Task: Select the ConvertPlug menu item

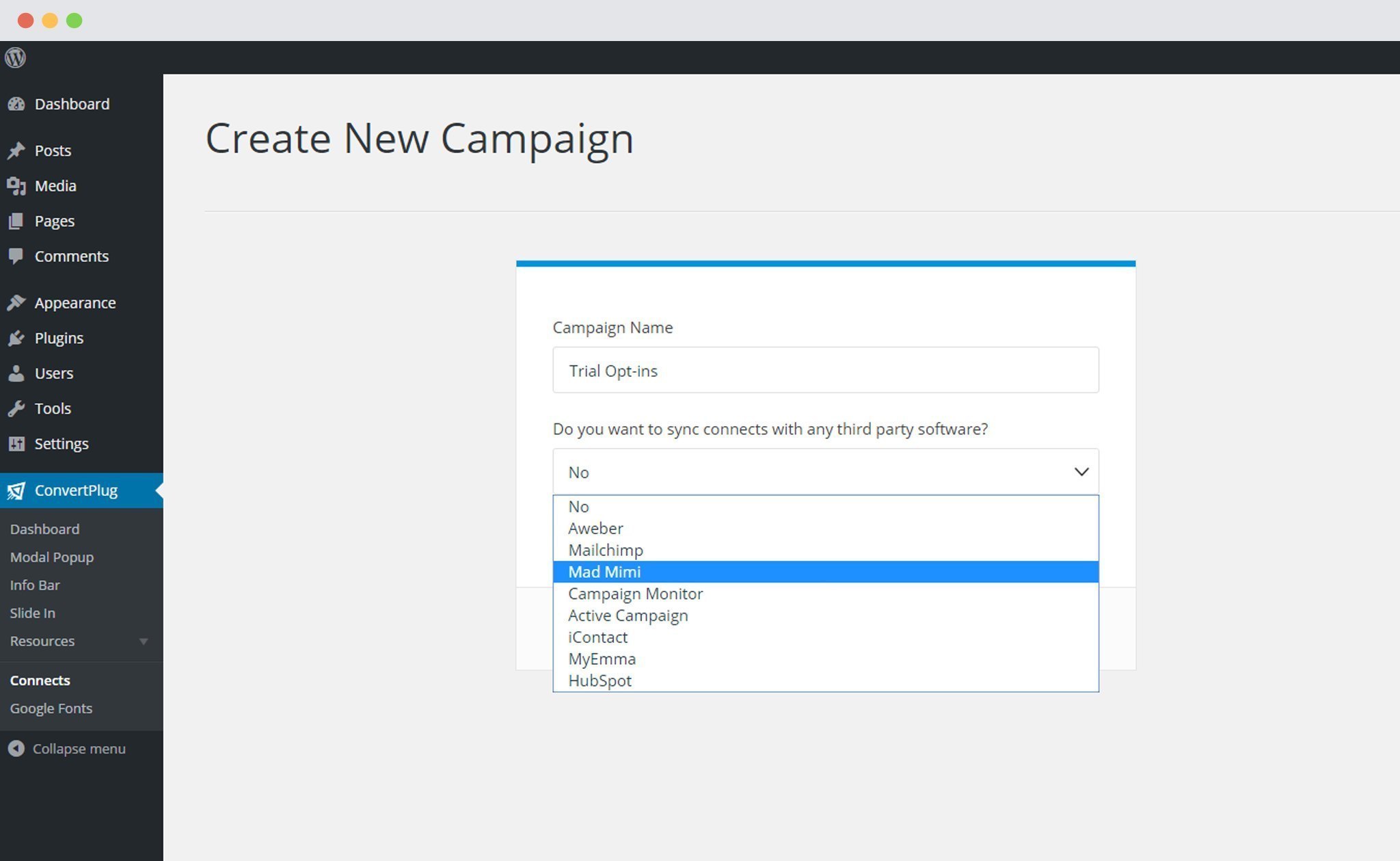Action: pos(81,490)
